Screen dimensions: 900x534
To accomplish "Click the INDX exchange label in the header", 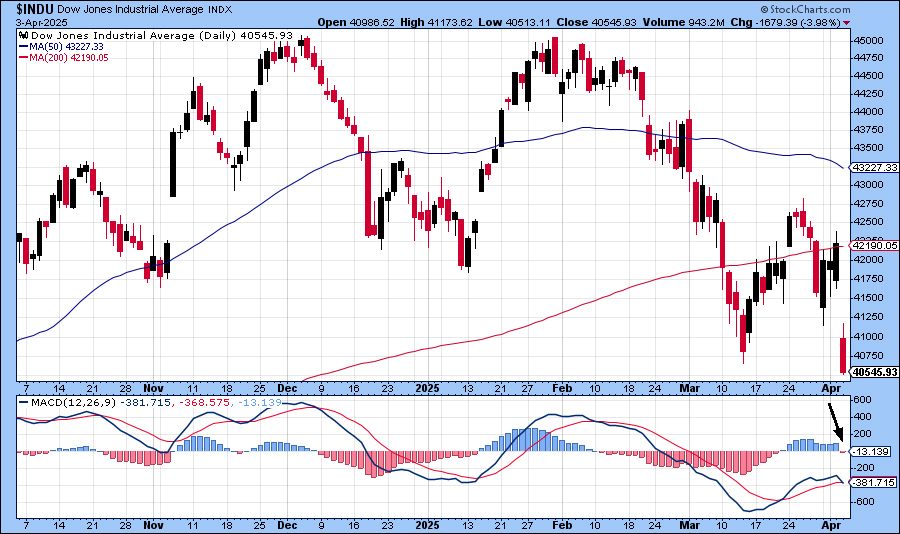I will click(220, 10).
